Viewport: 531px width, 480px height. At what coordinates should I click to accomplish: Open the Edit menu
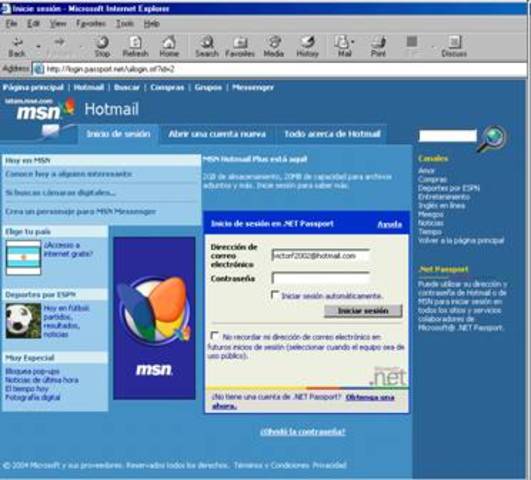(x=33, y=24)
